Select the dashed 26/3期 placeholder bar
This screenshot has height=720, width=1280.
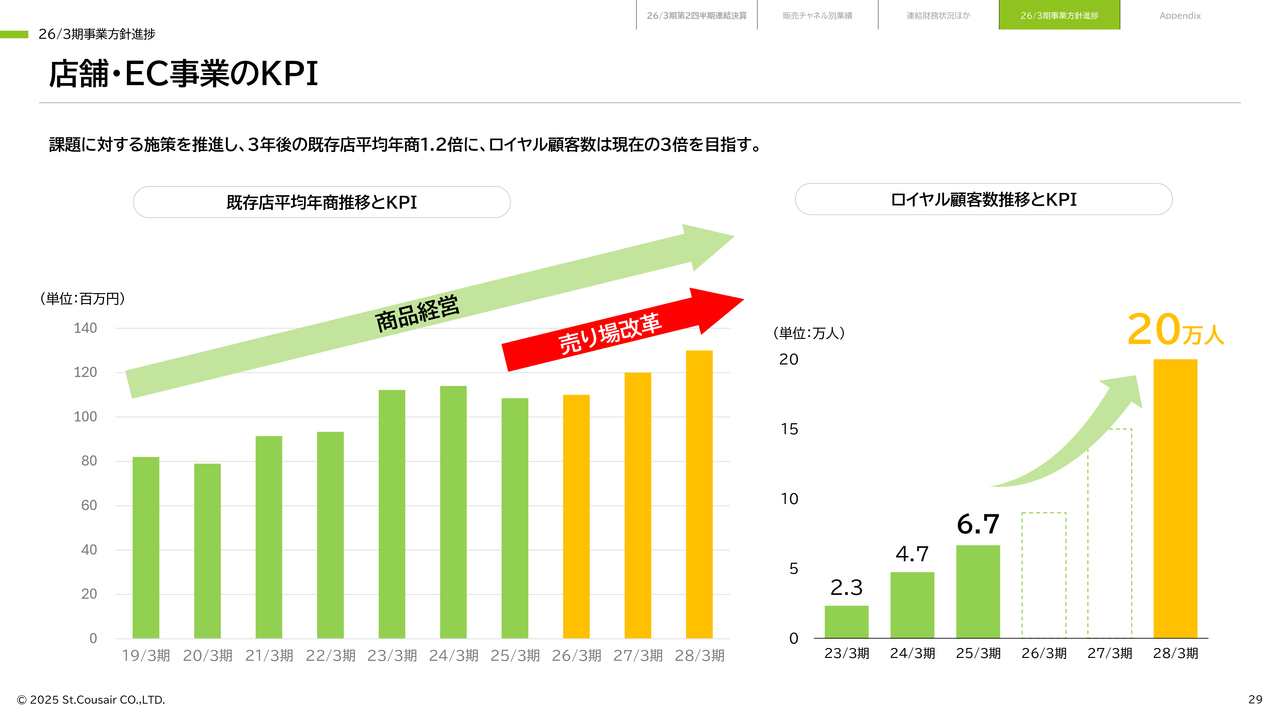coord(1043,575)
